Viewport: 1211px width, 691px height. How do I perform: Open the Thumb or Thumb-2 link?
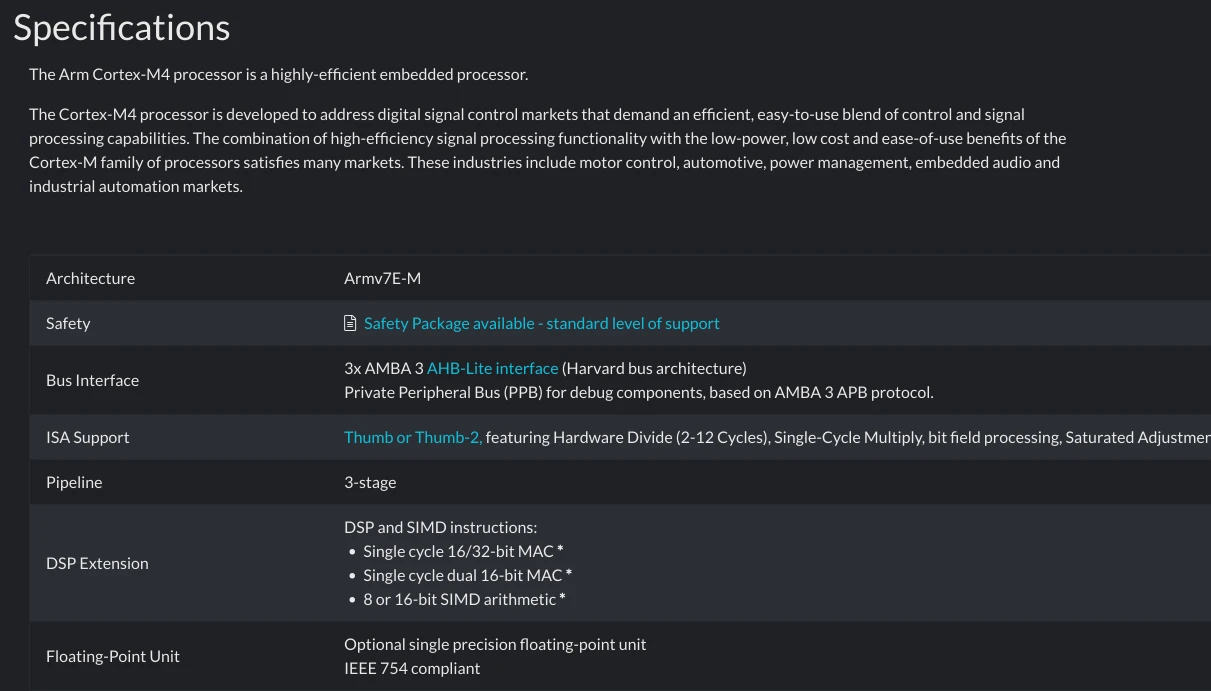coord(412,437)
